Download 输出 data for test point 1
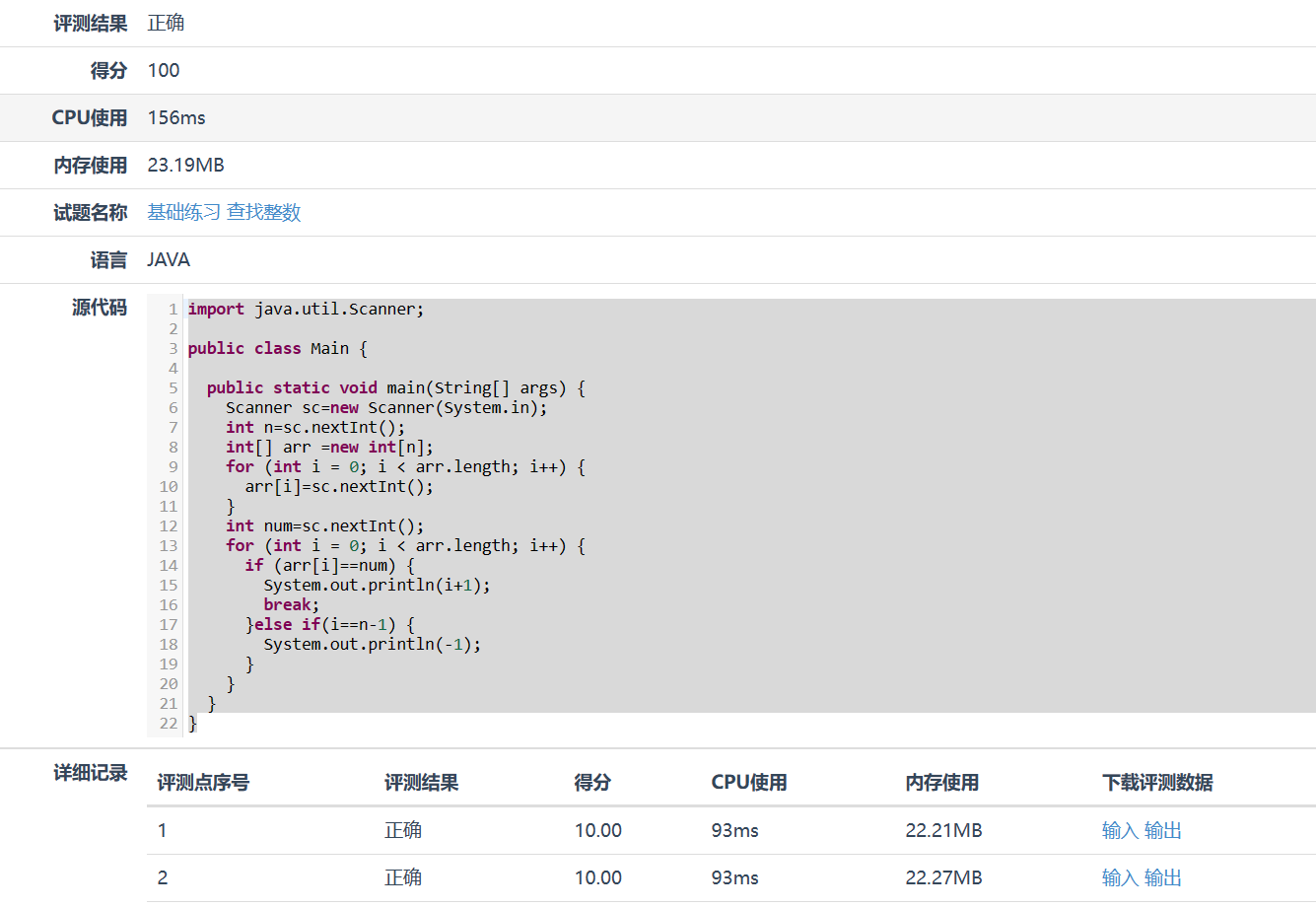Image resolution: width=1316 pixels, height=908 pixels. tap(1162, 830)
